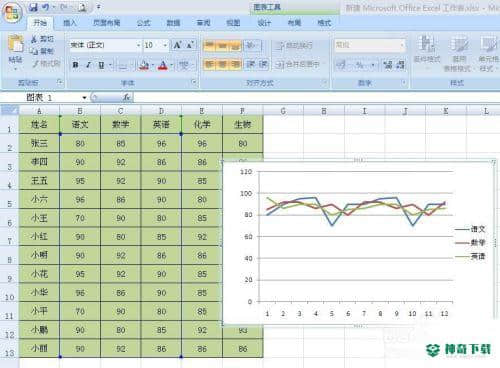
Task: Click the merge and center button
Action: pos(298,64)
